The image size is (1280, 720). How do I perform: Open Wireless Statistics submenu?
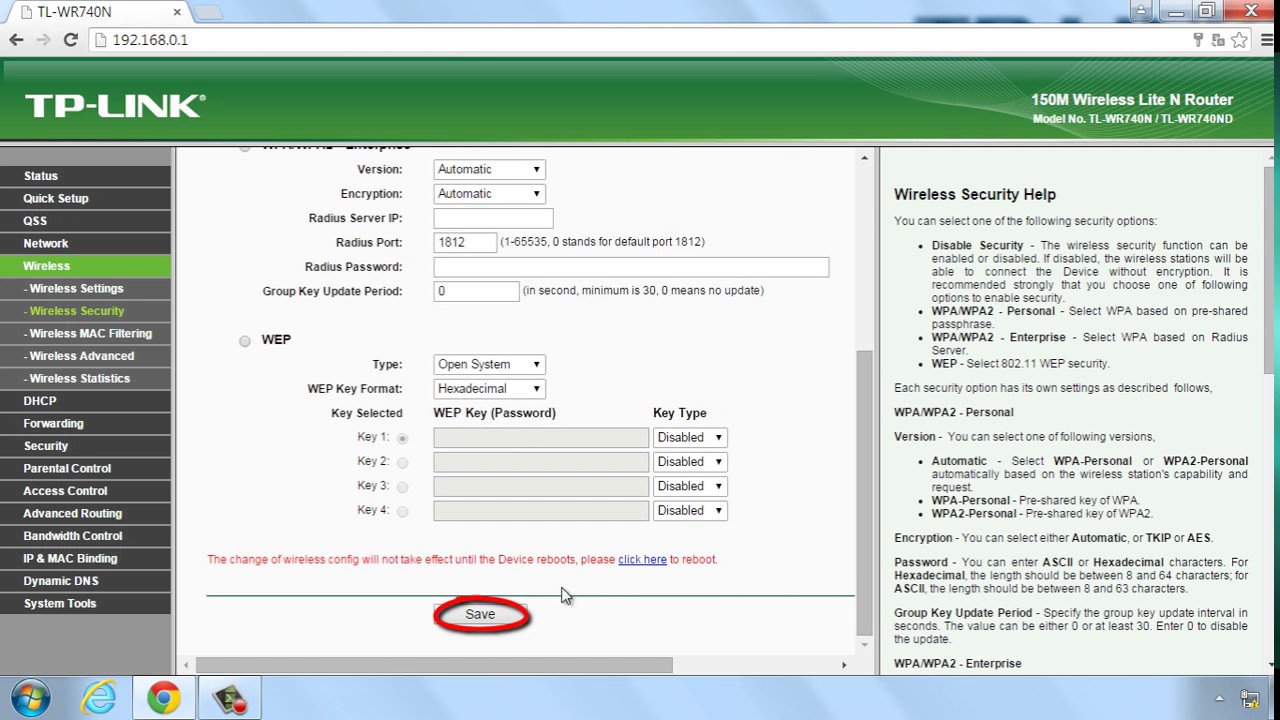click(85, 378)
